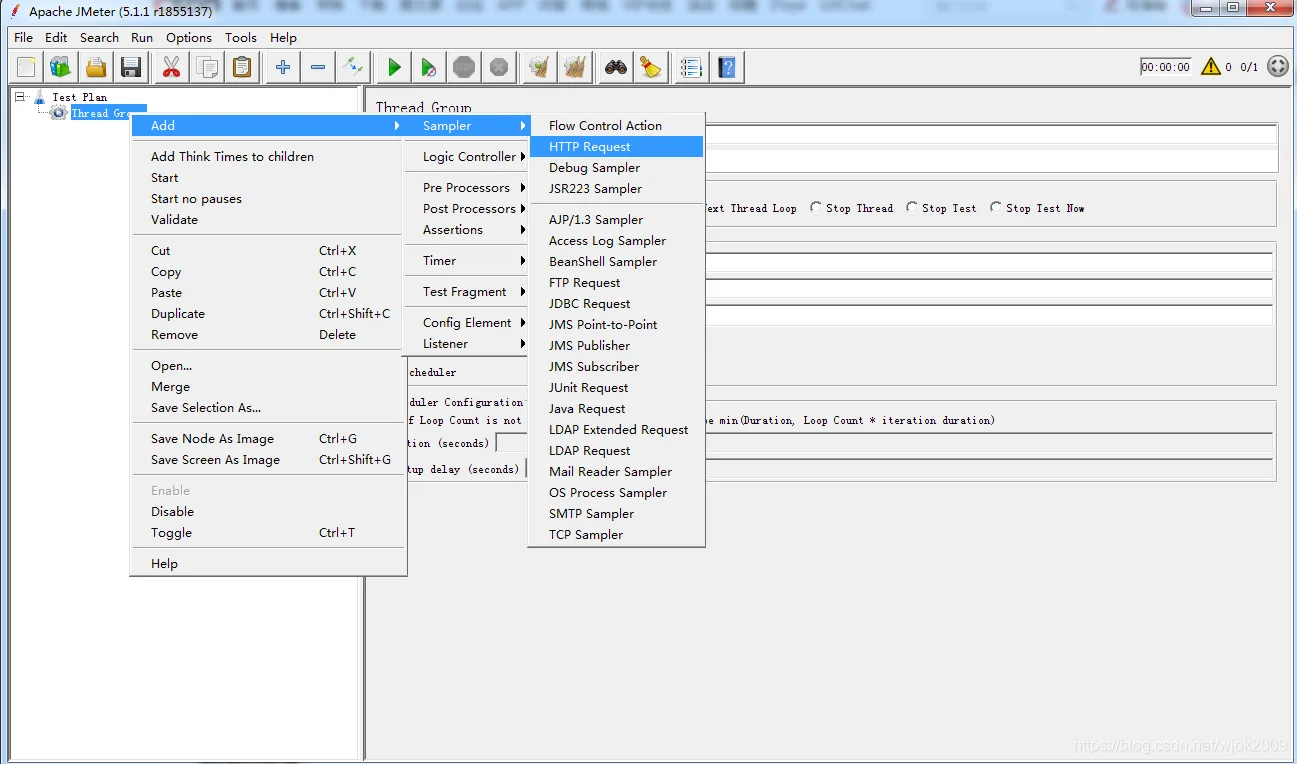Click the gray Shutdown X icon
This screenshot has width=1297, height=764.
498,67
